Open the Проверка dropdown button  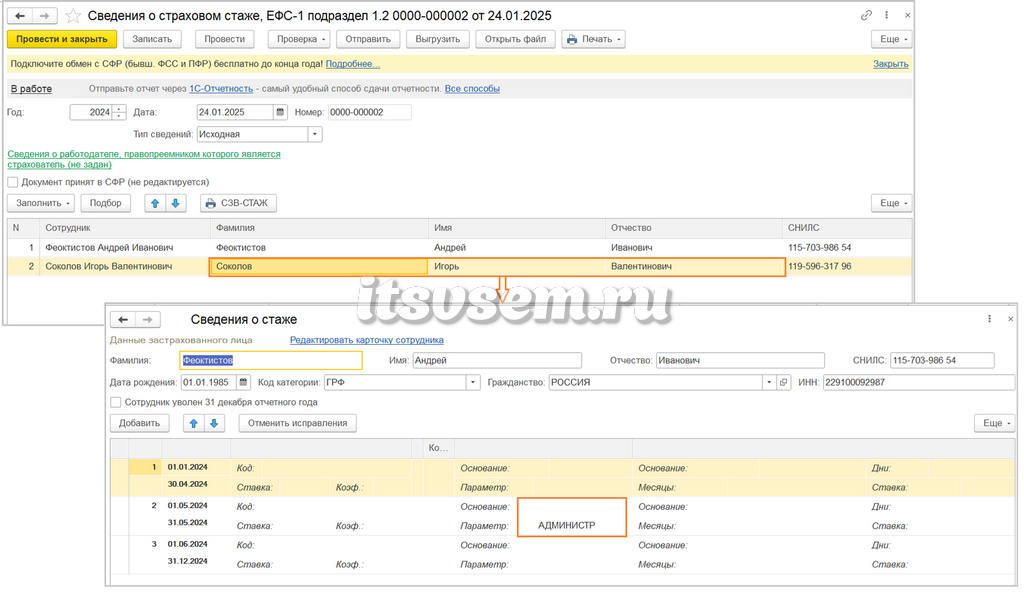[299, 39]
